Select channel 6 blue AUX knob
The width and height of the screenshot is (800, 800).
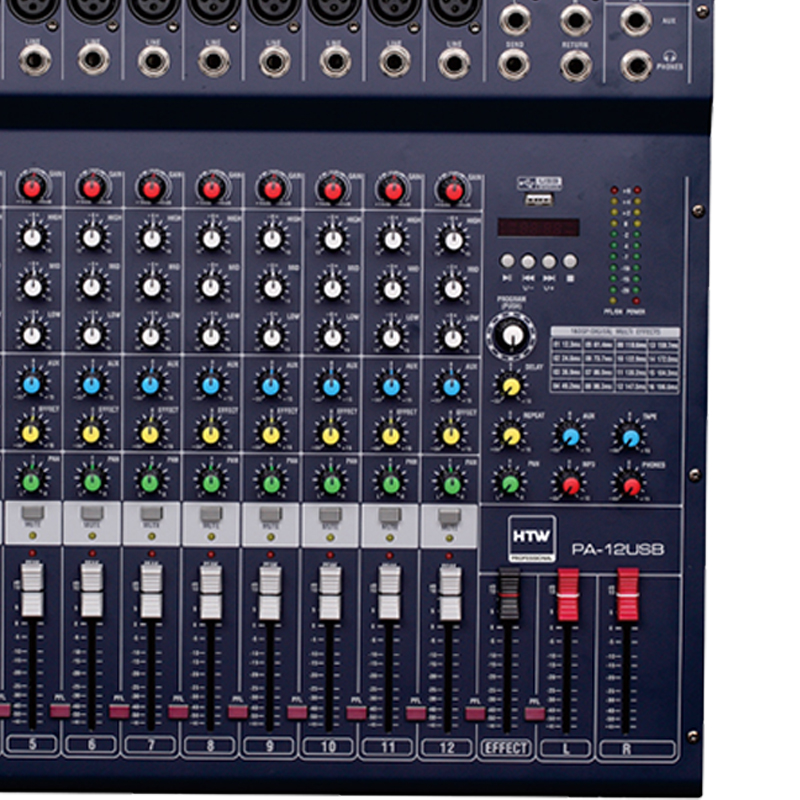[x=92, y=385]
